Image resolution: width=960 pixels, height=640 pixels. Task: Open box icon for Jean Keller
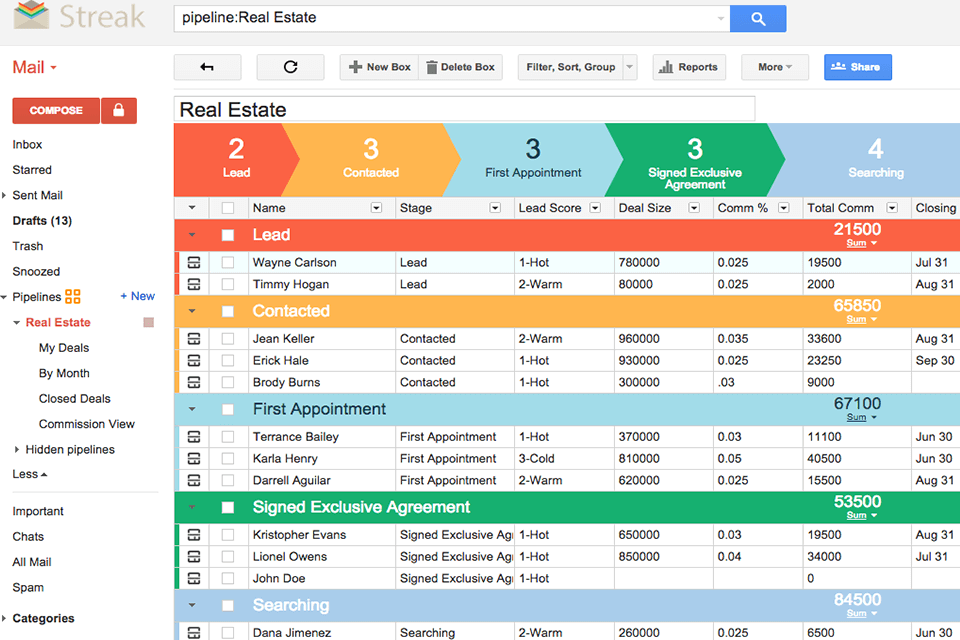(193, 339)
